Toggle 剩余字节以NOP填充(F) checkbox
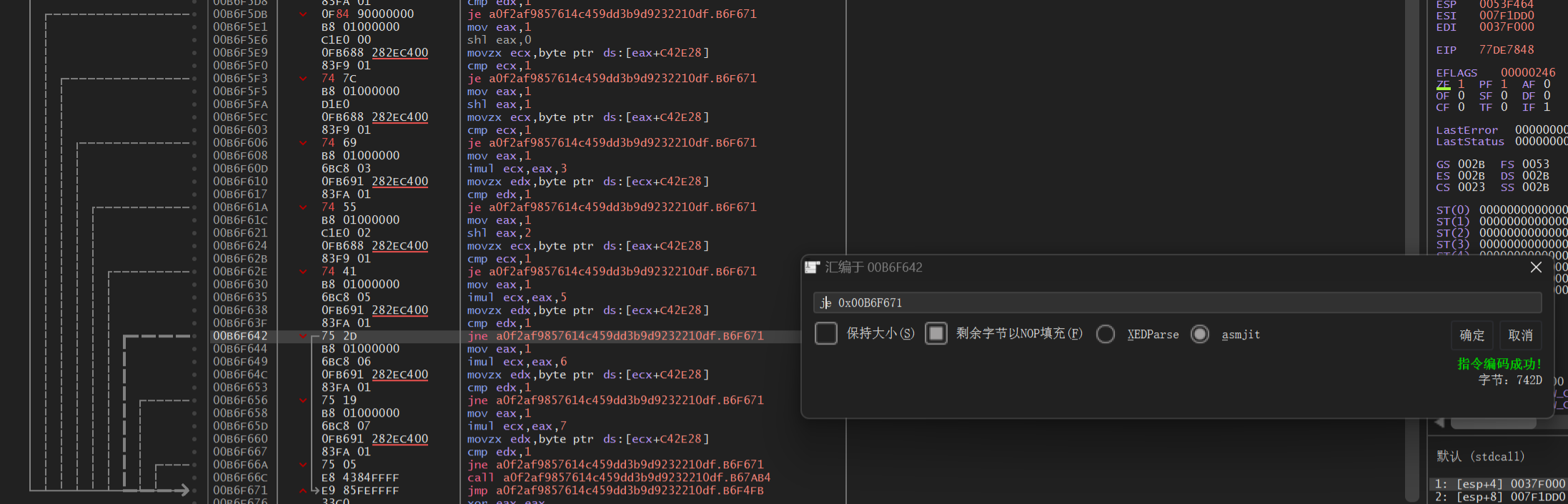1568x504 pixels. (x=936, y=334)
